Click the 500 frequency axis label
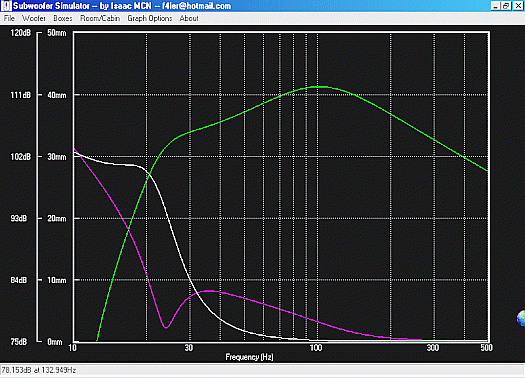The image size is (525, 378). click(486, 348)
